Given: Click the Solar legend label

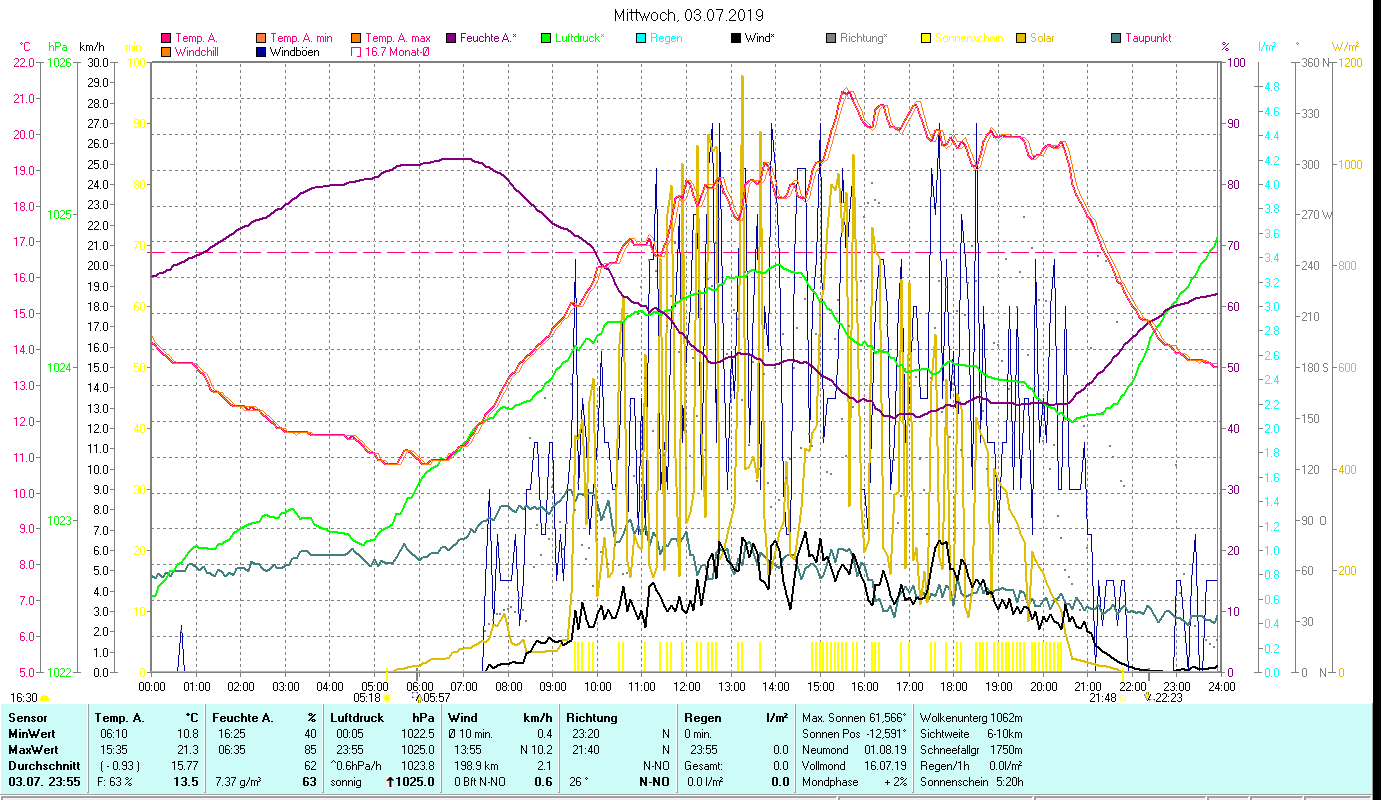Looking at the screenshot, I should pyautogui.click(x=1043, y=39).
